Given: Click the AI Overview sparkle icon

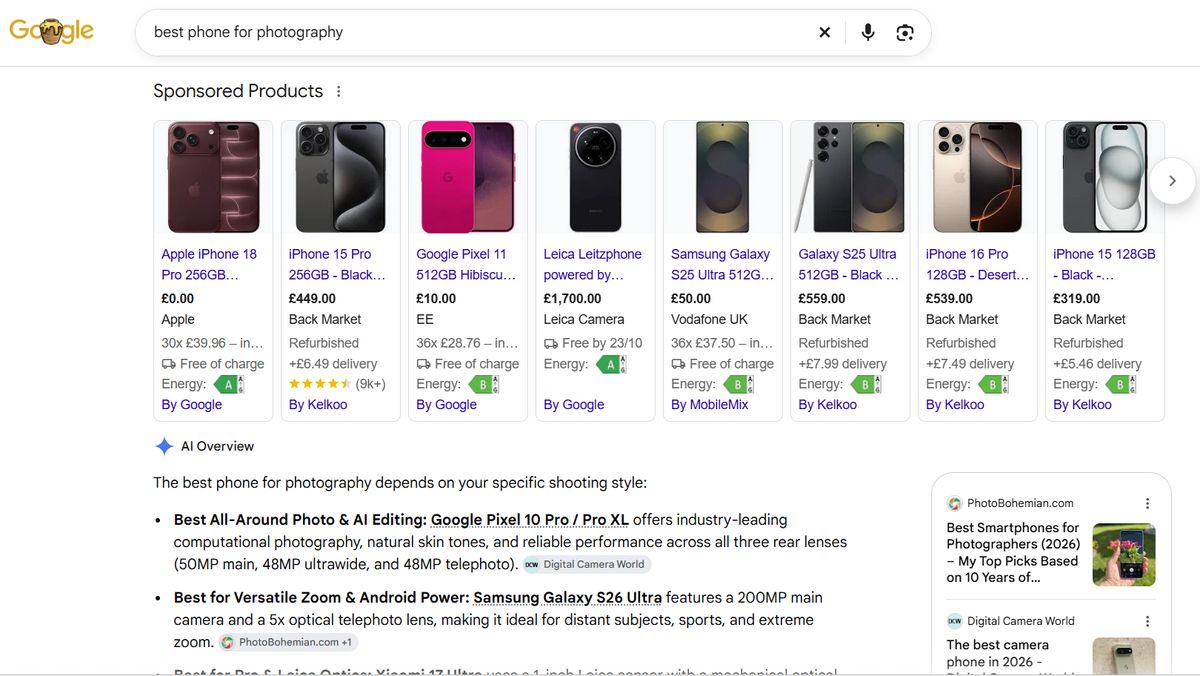Looking at the screenshot, I should click(164, 446).
